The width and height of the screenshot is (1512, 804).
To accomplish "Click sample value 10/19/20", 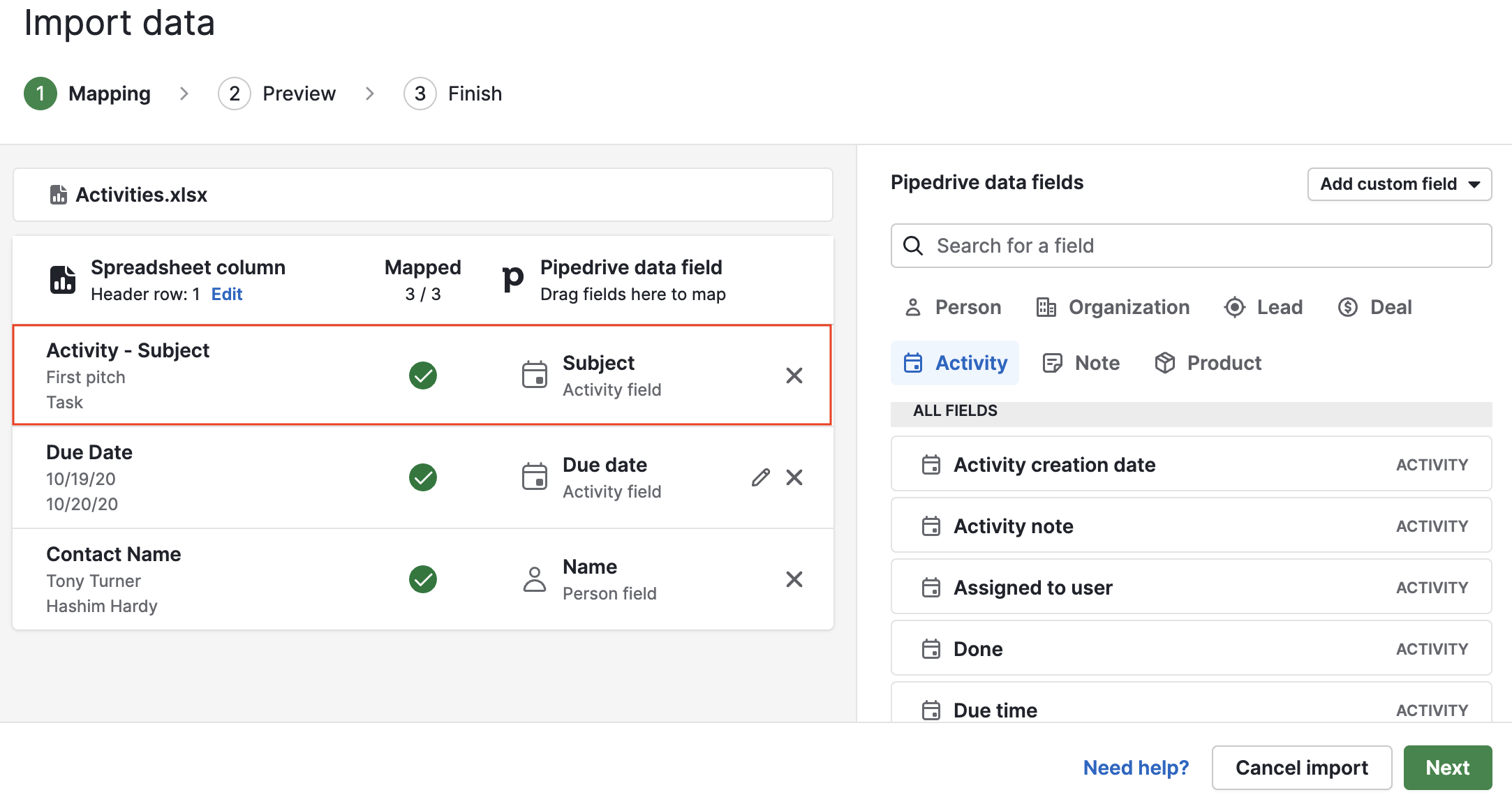I will (81, 479).
